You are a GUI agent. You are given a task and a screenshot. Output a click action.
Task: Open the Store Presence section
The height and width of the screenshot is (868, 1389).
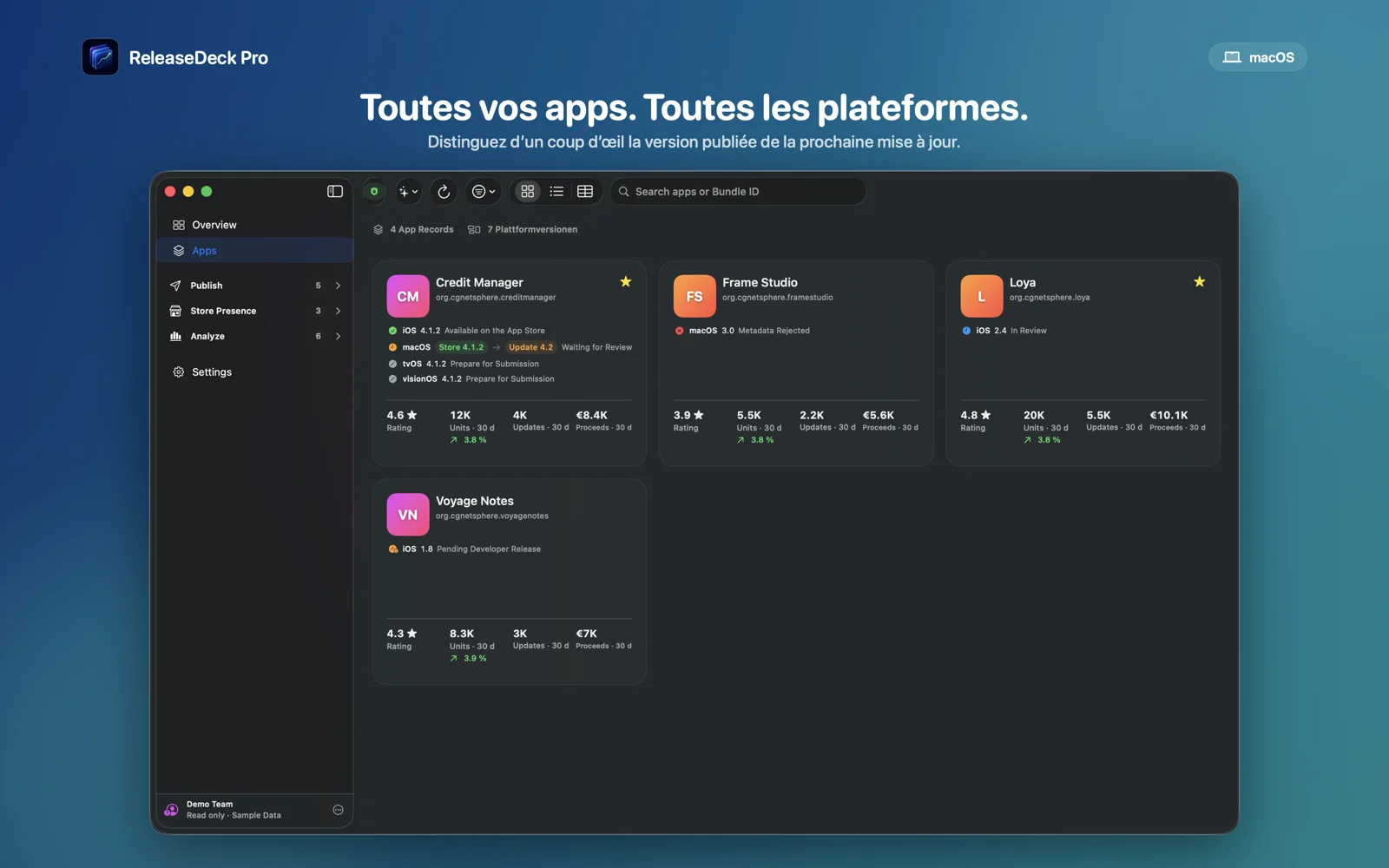[x=254, y=310]
